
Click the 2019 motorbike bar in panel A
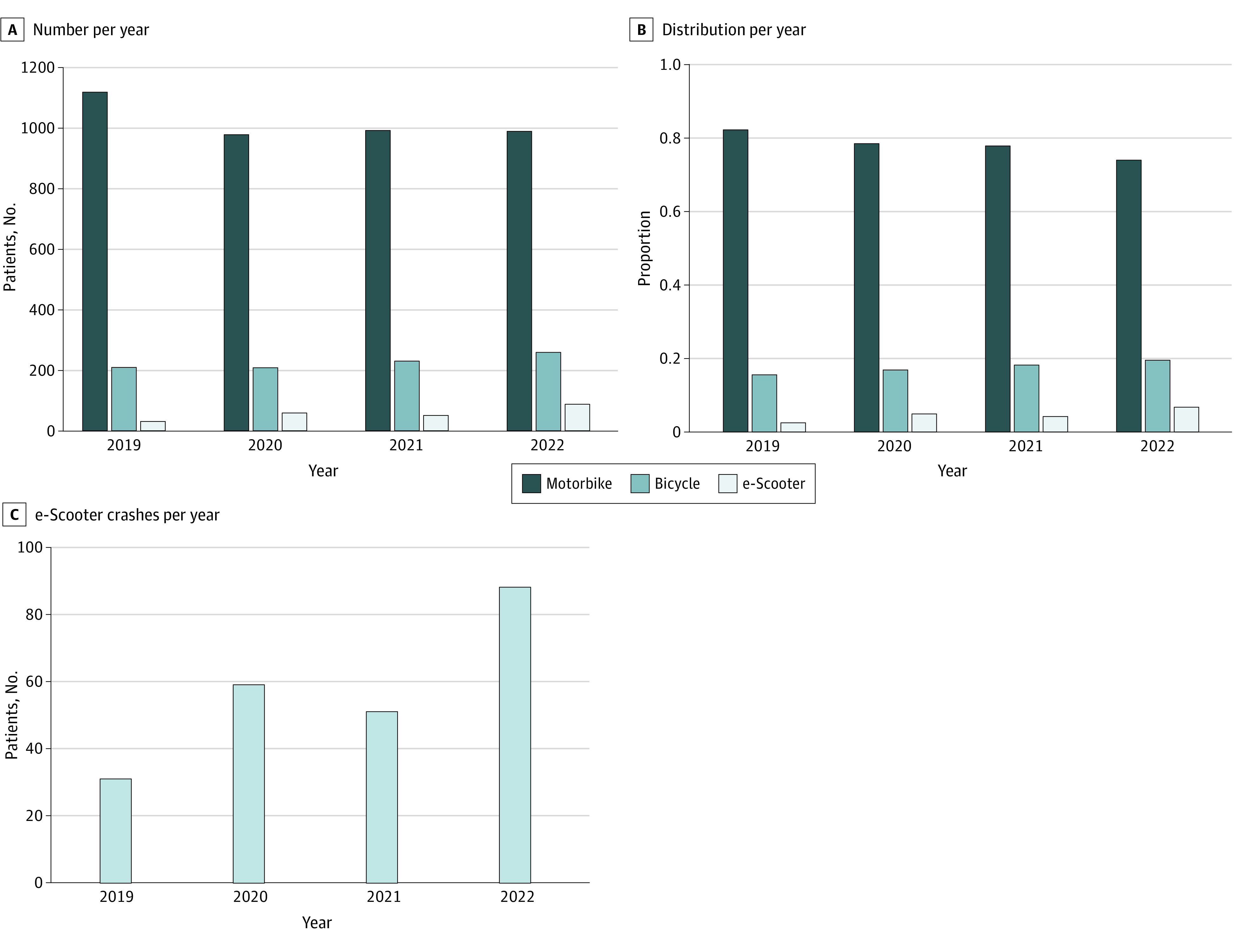tap(95, 261)
